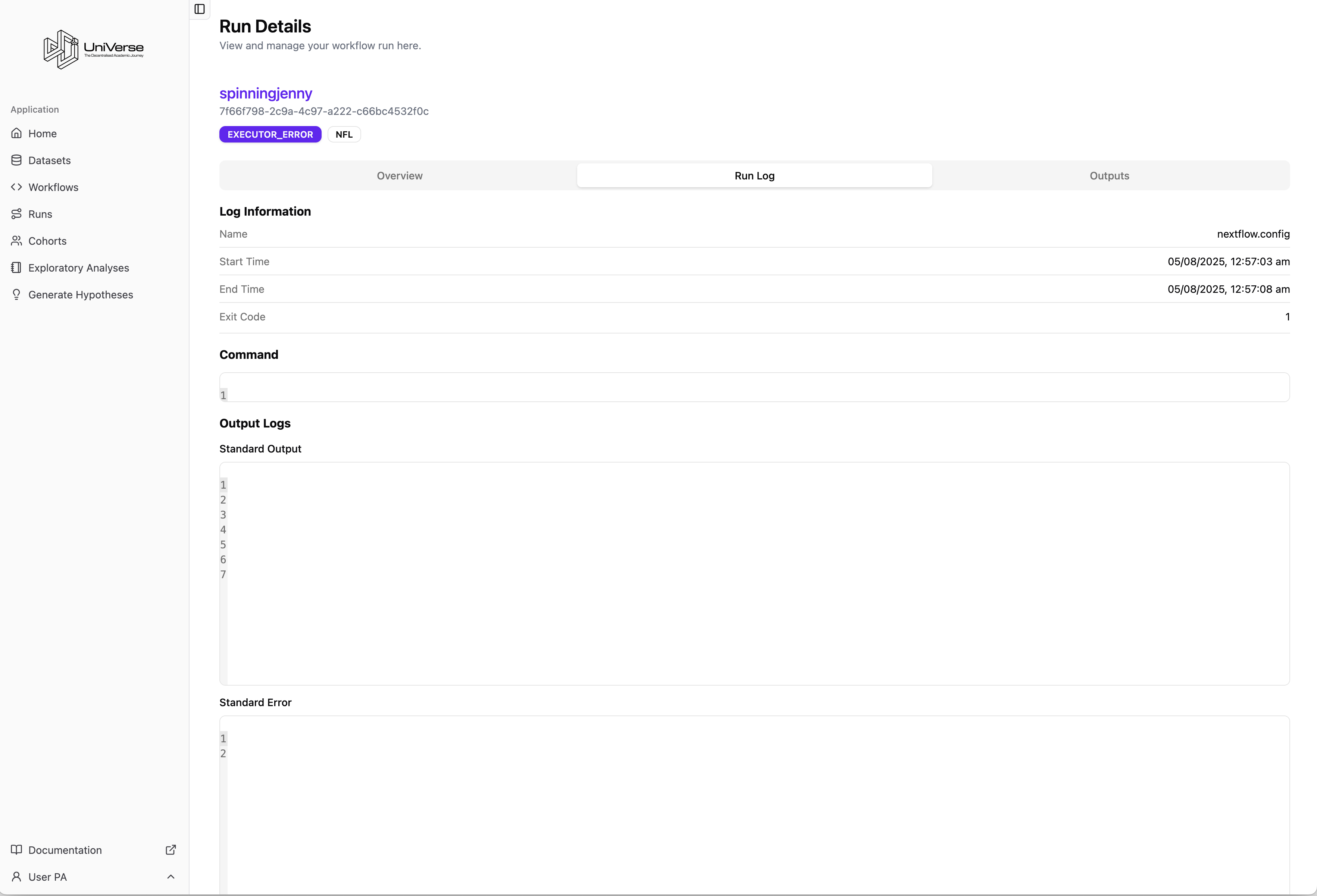1317x896 pixels.
Task: Click the external link icon beside Documentation
Action: (x=171, y=849)
